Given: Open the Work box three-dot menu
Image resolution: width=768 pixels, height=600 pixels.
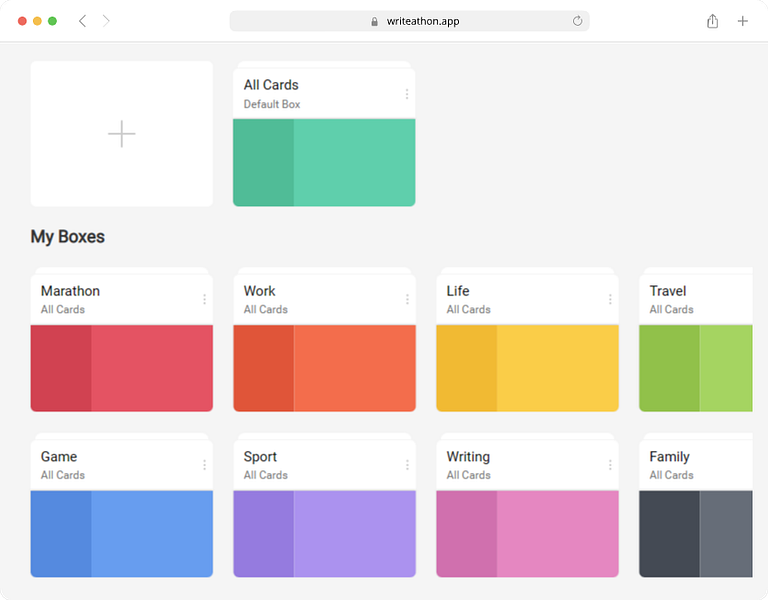Looking at the screenshot, I should [x=407, y=299].
